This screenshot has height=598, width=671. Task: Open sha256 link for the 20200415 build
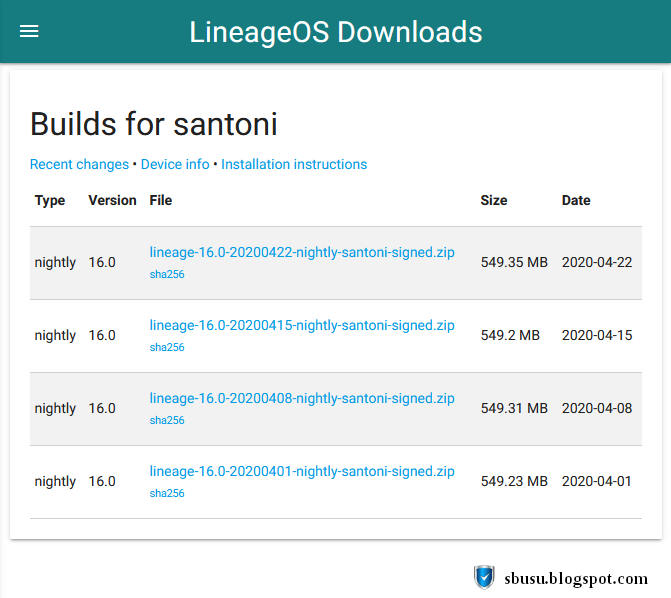point(167,347)
